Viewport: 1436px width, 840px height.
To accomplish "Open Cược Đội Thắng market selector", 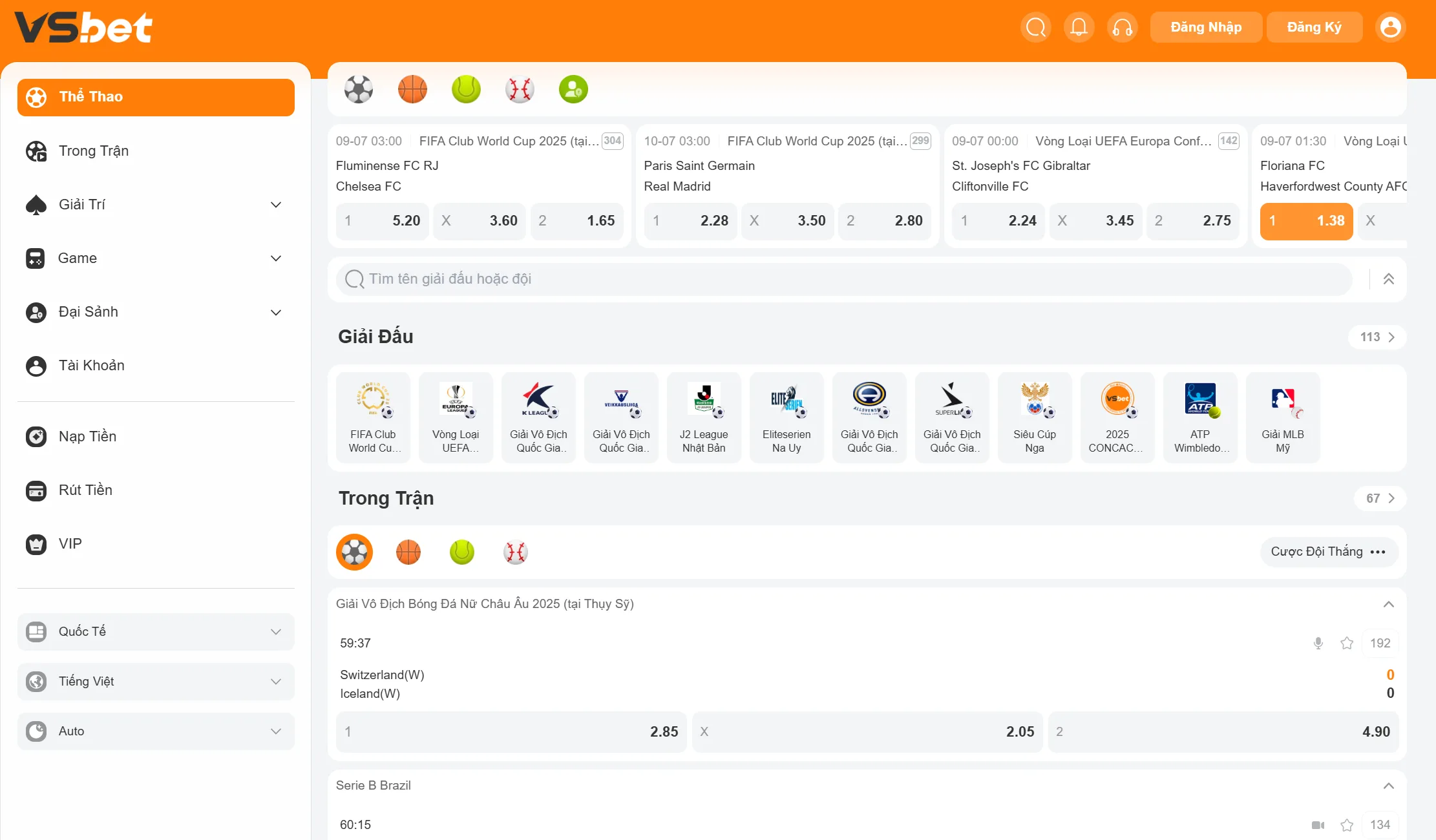I will (1329, 551).
